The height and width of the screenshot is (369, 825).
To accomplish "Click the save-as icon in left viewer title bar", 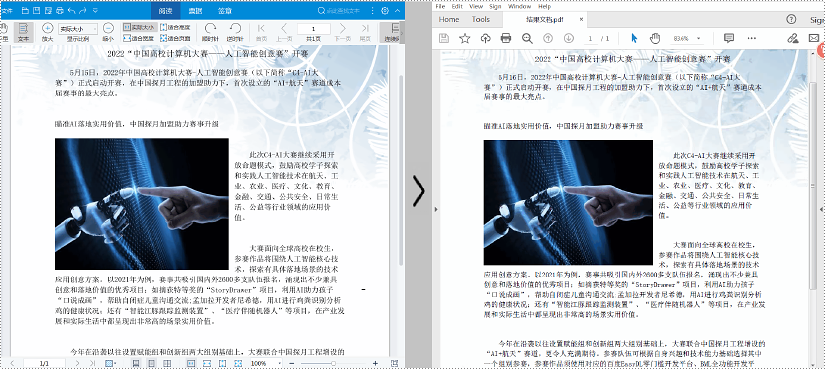I will pos(48,11).
